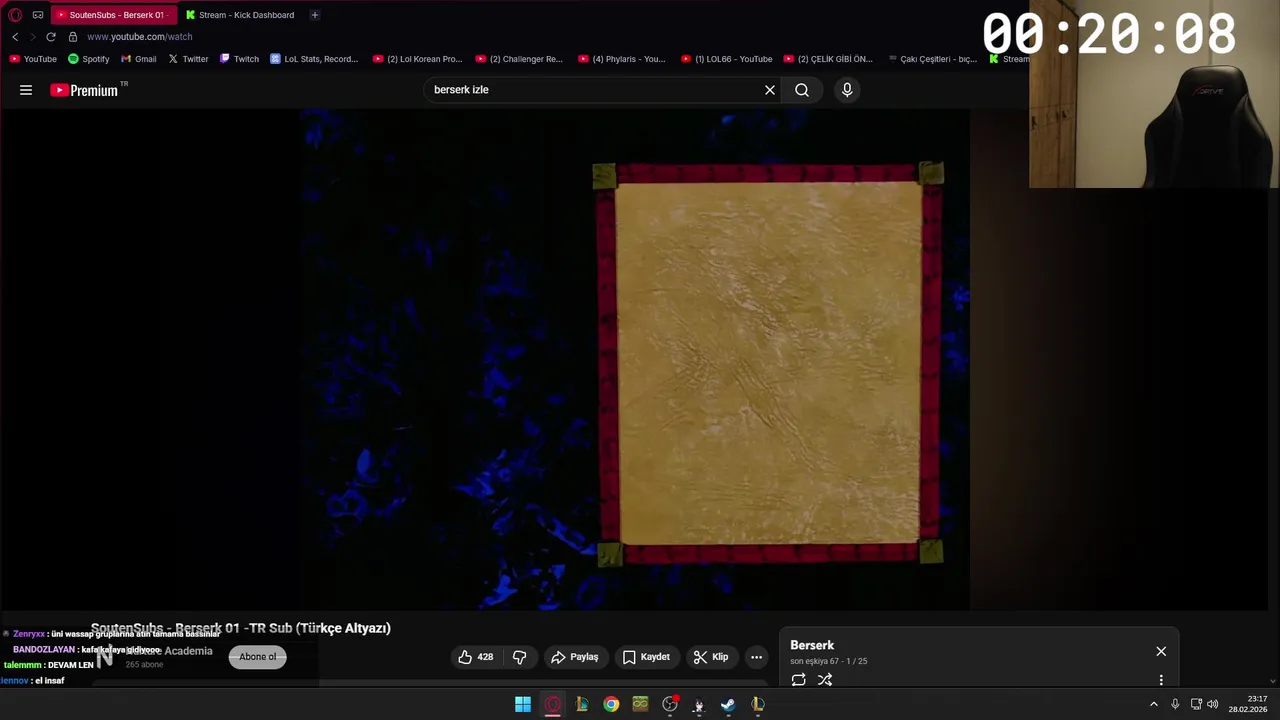The height and width of the screenshot is (720, 1280).
Task: Open the Challenger Re... bookmark
Action: pos(519,59)
